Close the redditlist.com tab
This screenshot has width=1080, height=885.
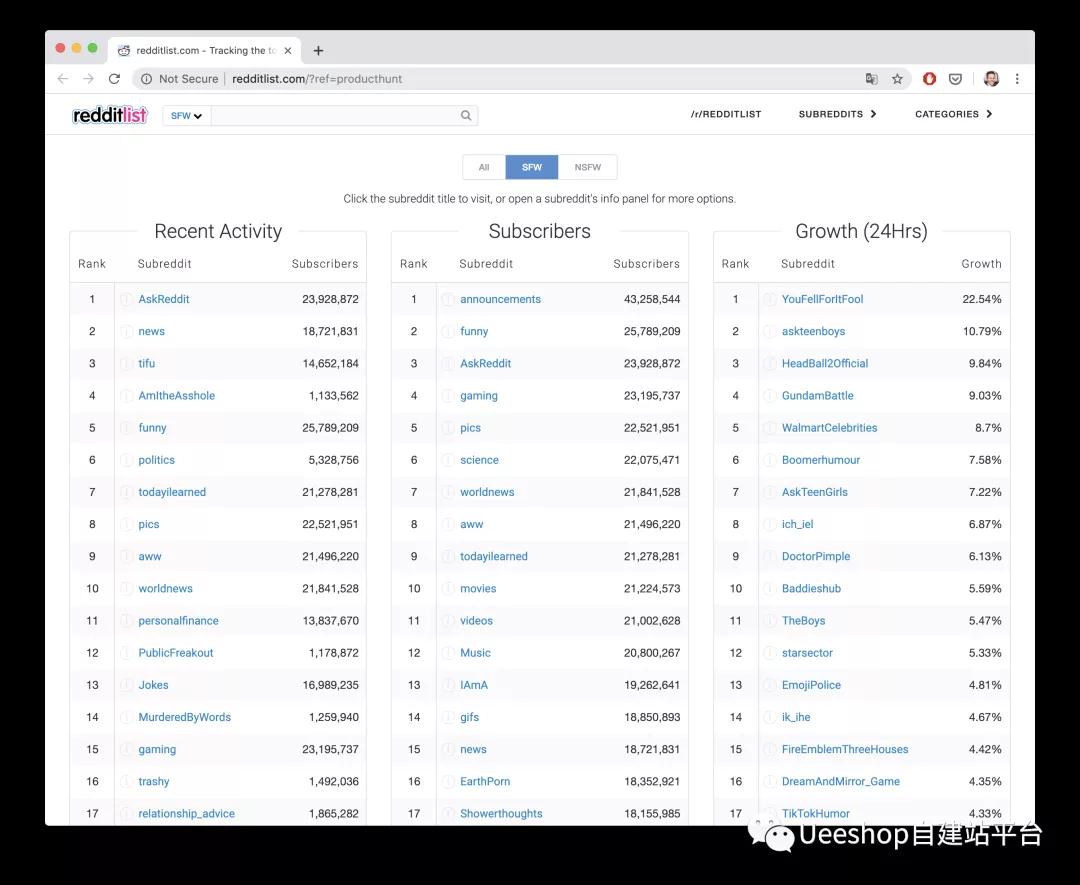point(288,50)
